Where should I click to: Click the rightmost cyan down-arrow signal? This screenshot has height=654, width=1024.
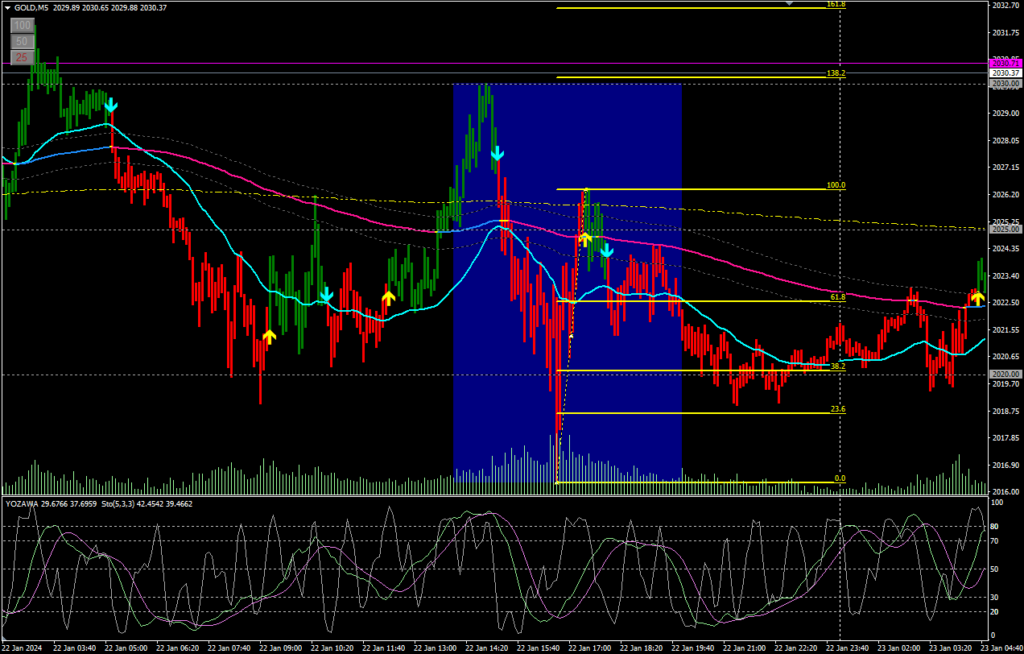pyautogui.click(x=606, y=251)
